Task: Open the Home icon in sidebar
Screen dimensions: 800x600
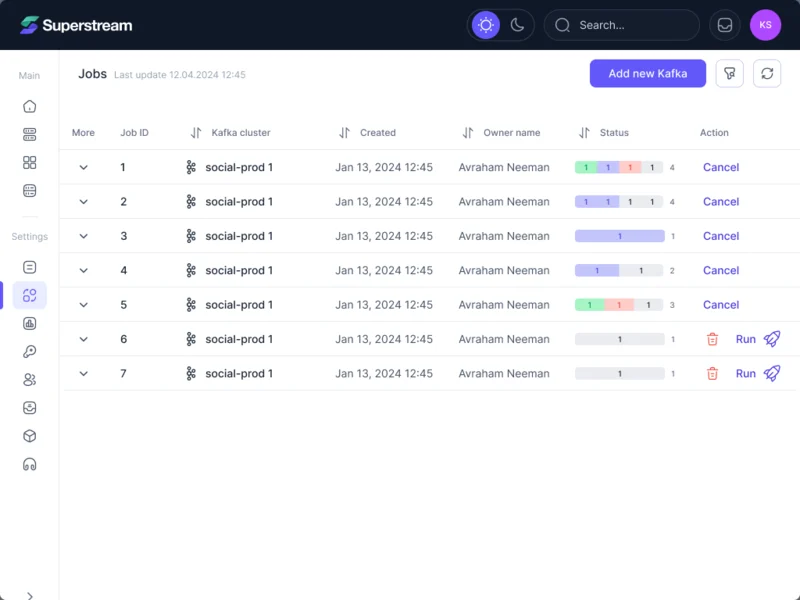Action: (30, 106)
